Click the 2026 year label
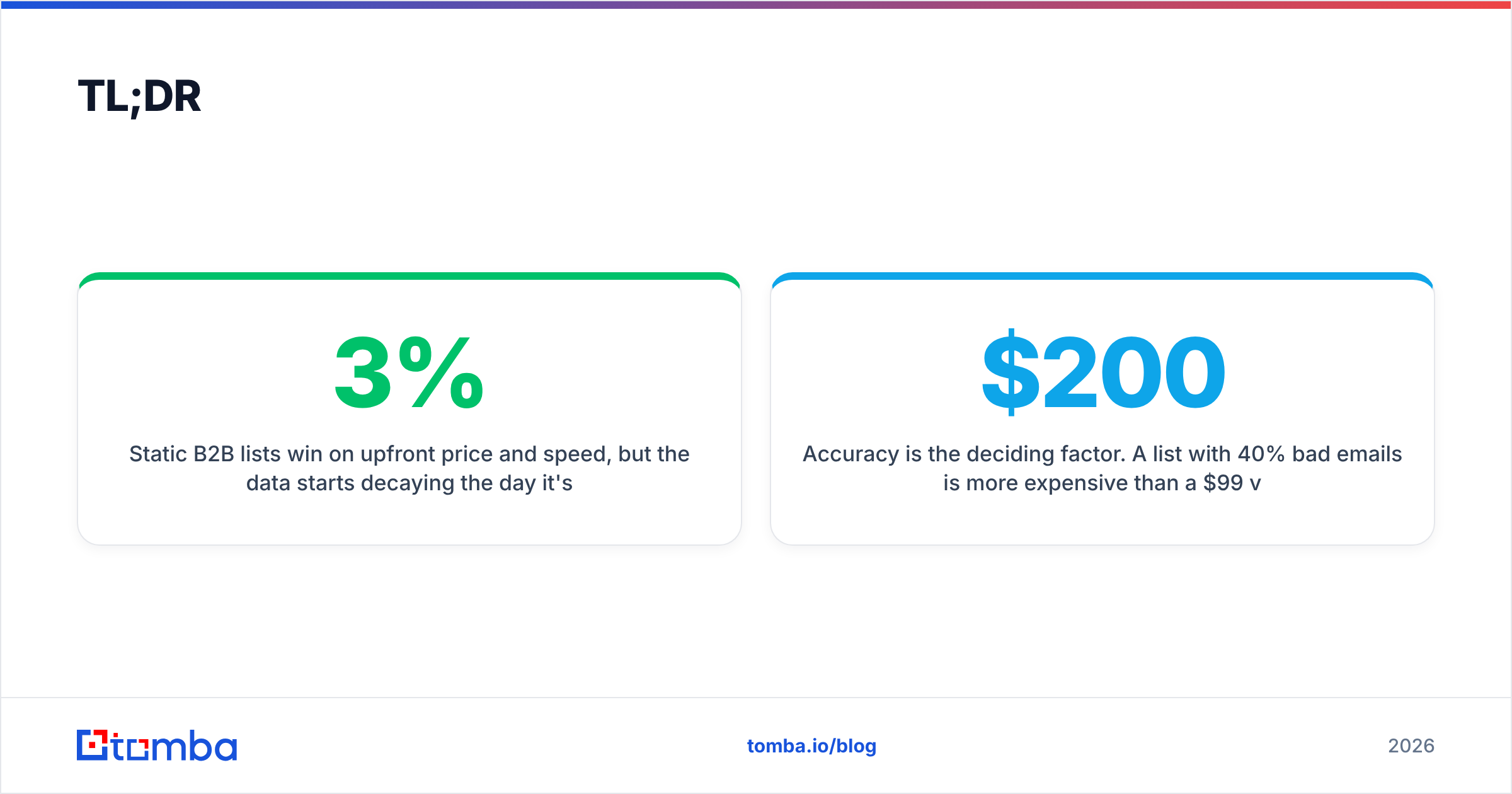 tap(1411, 746)
